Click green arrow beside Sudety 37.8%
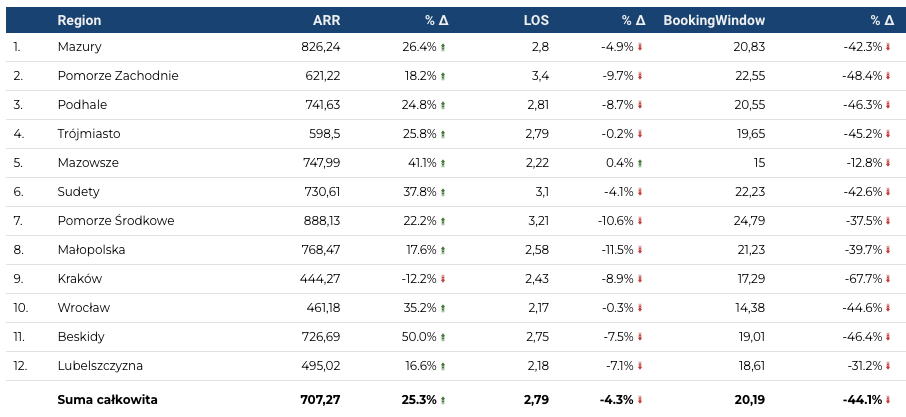 (443, 192)
